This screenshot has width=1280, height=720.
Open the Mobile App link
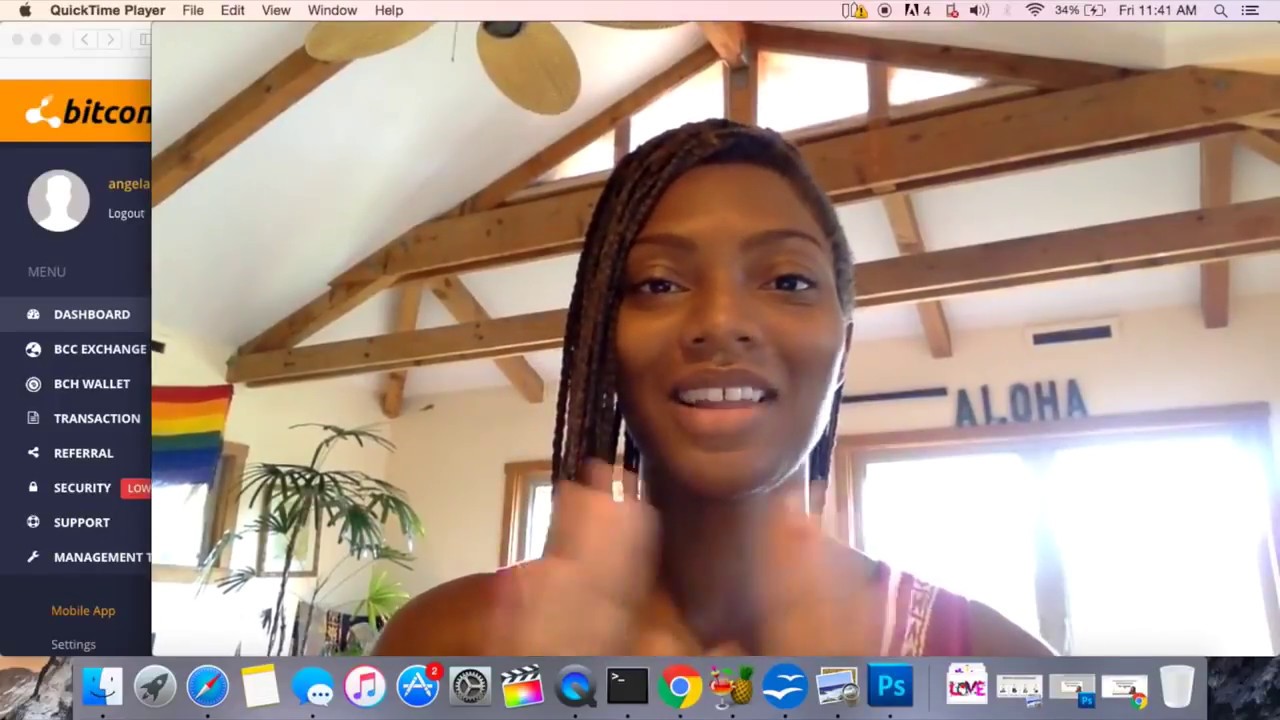83,610
